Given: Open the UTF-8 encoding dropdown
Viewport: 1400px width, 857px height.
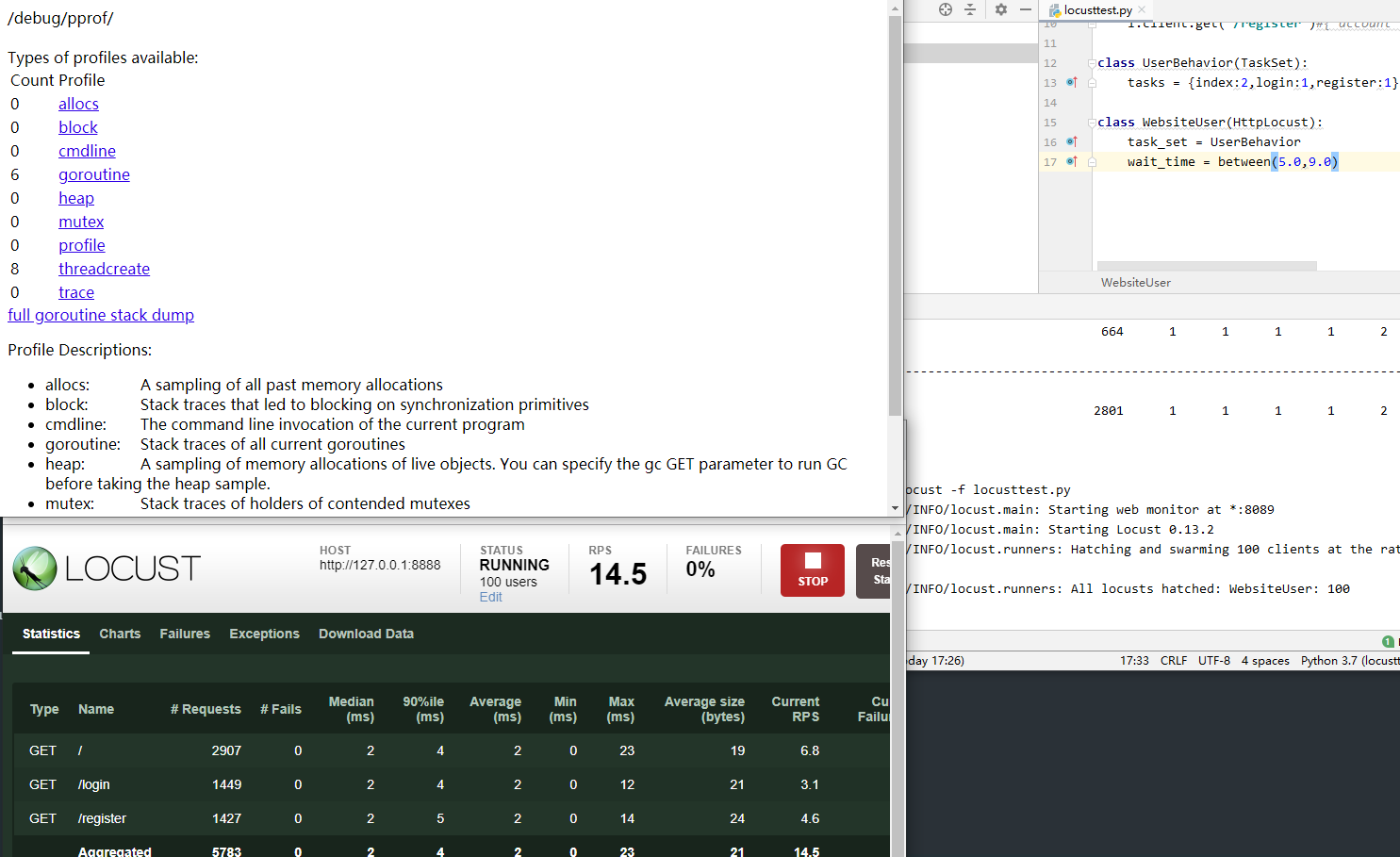Looking at the screenshot, I should tap(1213, 661).
